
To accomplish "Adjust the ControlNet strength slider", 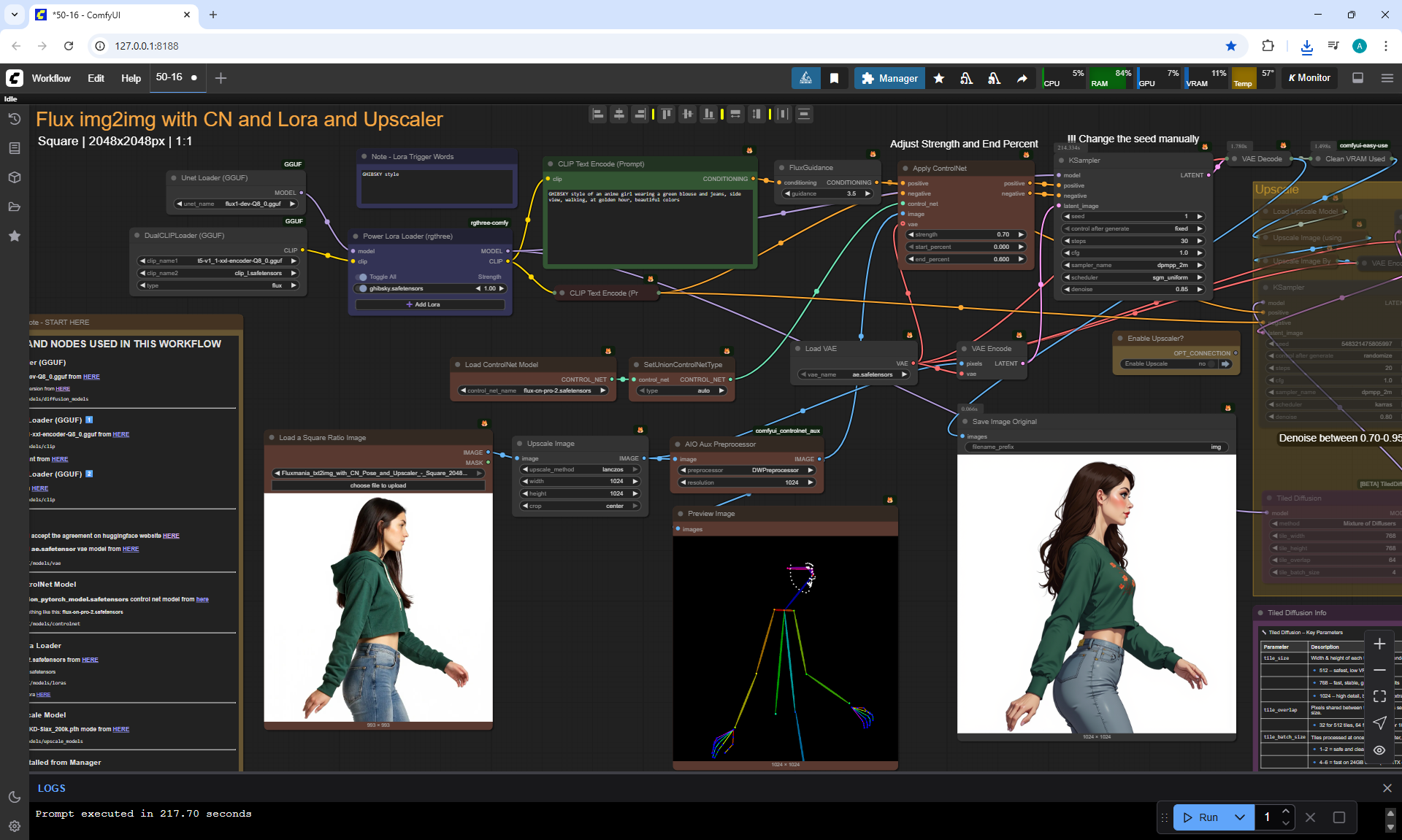I will click(x=965, y=234).
